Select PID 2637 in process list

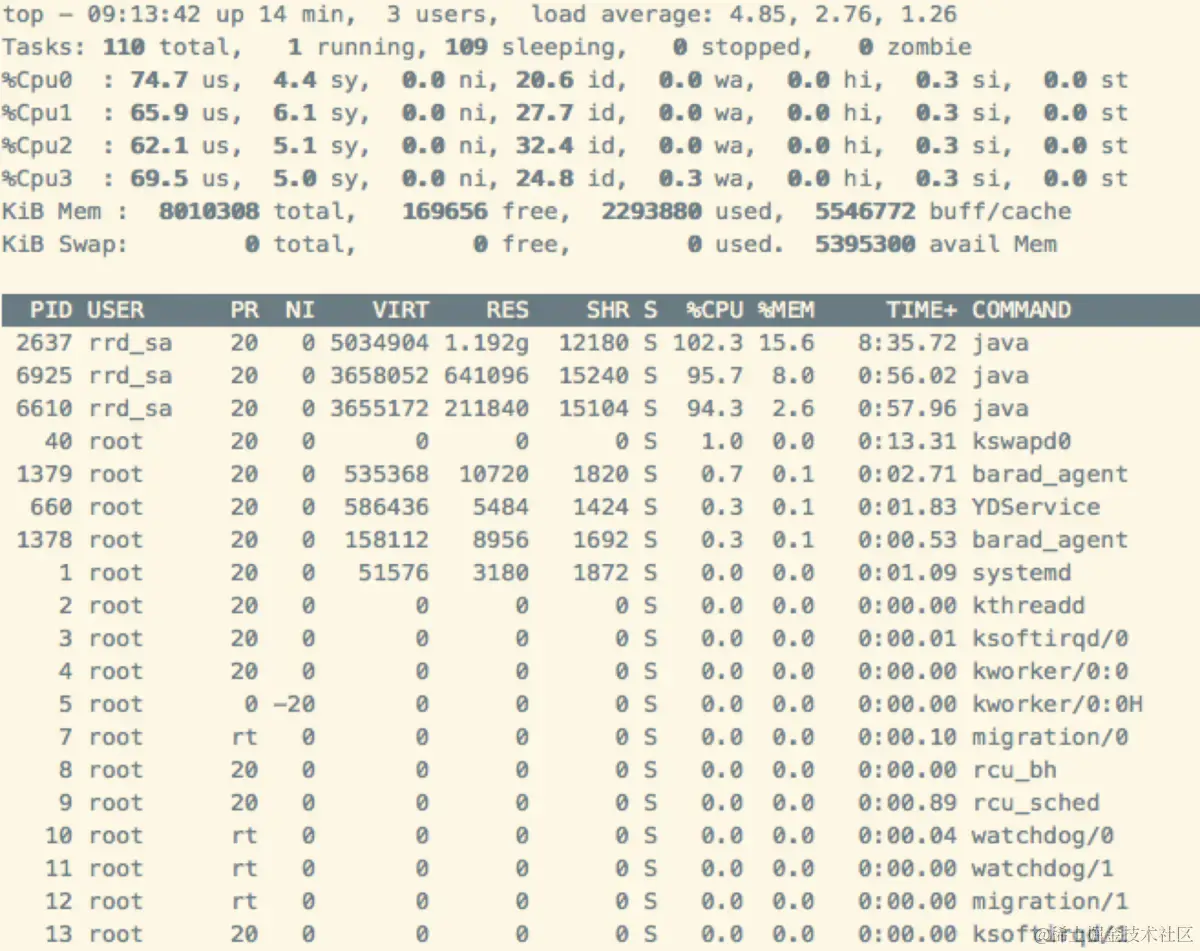(x=44, y=343)
